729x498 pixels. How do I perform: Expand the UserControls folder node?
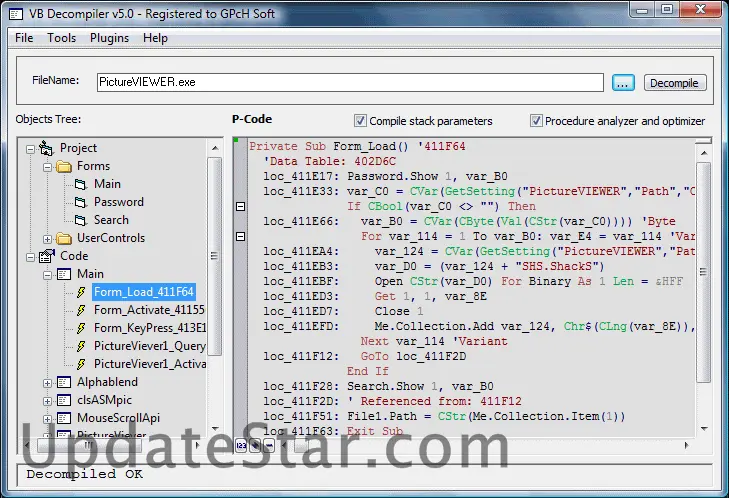coord(47,239)
